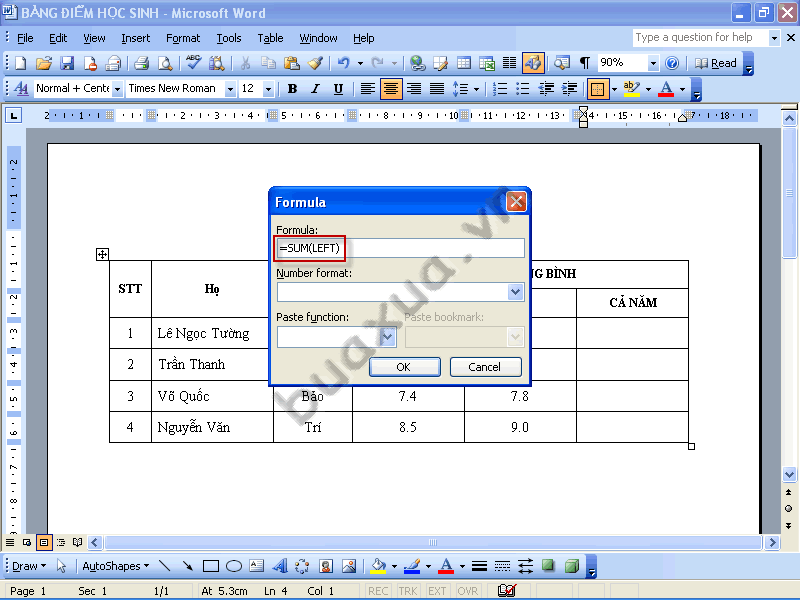
Task: Toggle underline formatting
Action: point(338,89)
